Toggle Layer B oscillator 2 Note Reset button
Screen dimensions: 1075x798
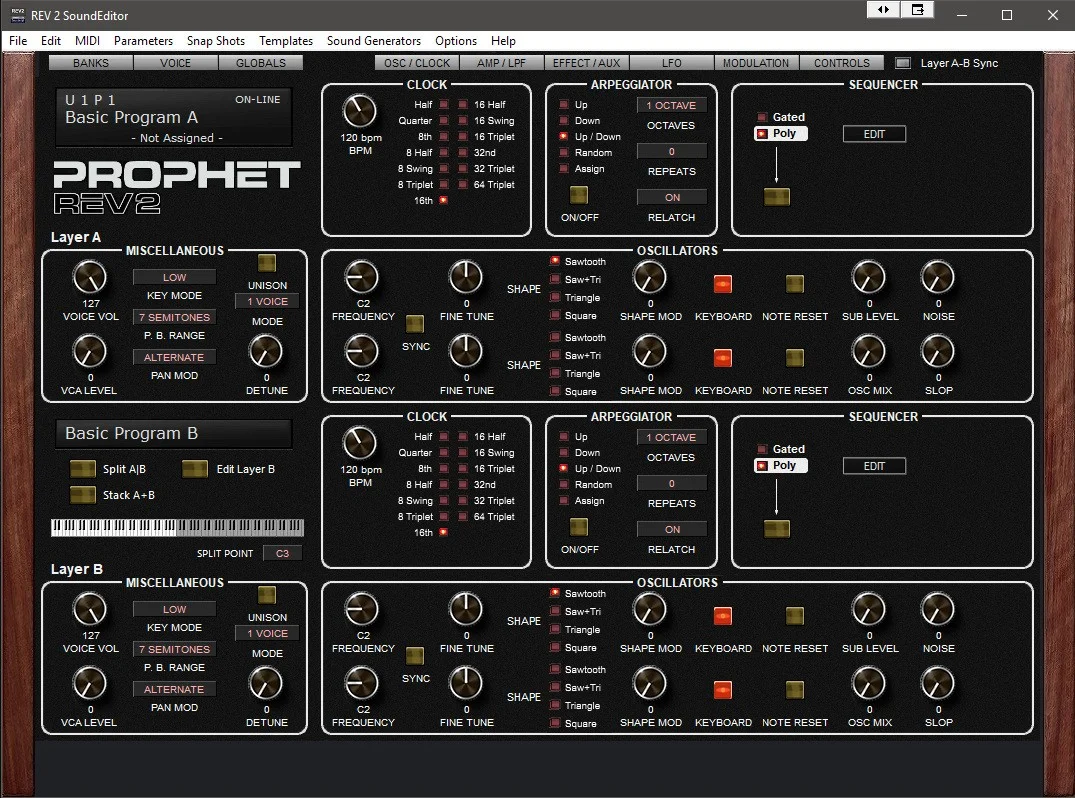(795, 690)
